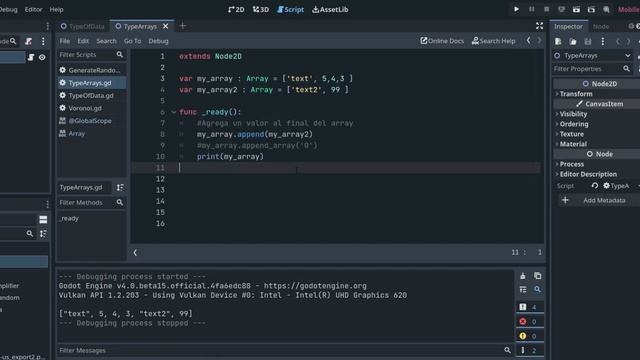Create a new resource in Inspector
Screen dimensions: 640x360
pyautogui.click(x=558, y=41)
